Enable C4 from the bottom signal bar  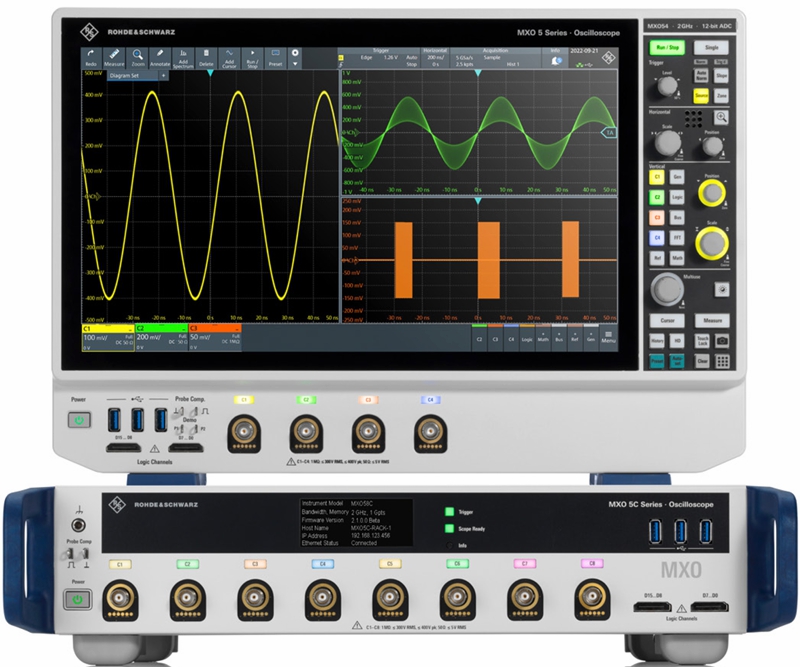pyautogui.click(x=511, y=337)
